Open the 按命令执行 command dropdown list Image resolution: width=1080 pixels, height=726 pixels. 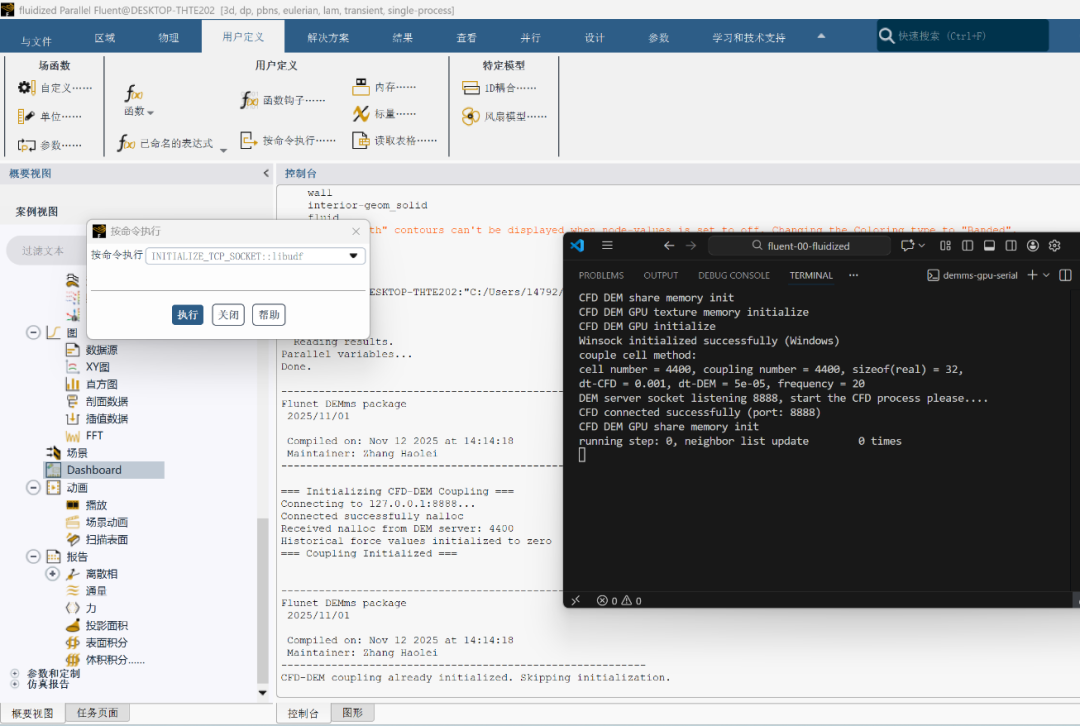point(353,256)
